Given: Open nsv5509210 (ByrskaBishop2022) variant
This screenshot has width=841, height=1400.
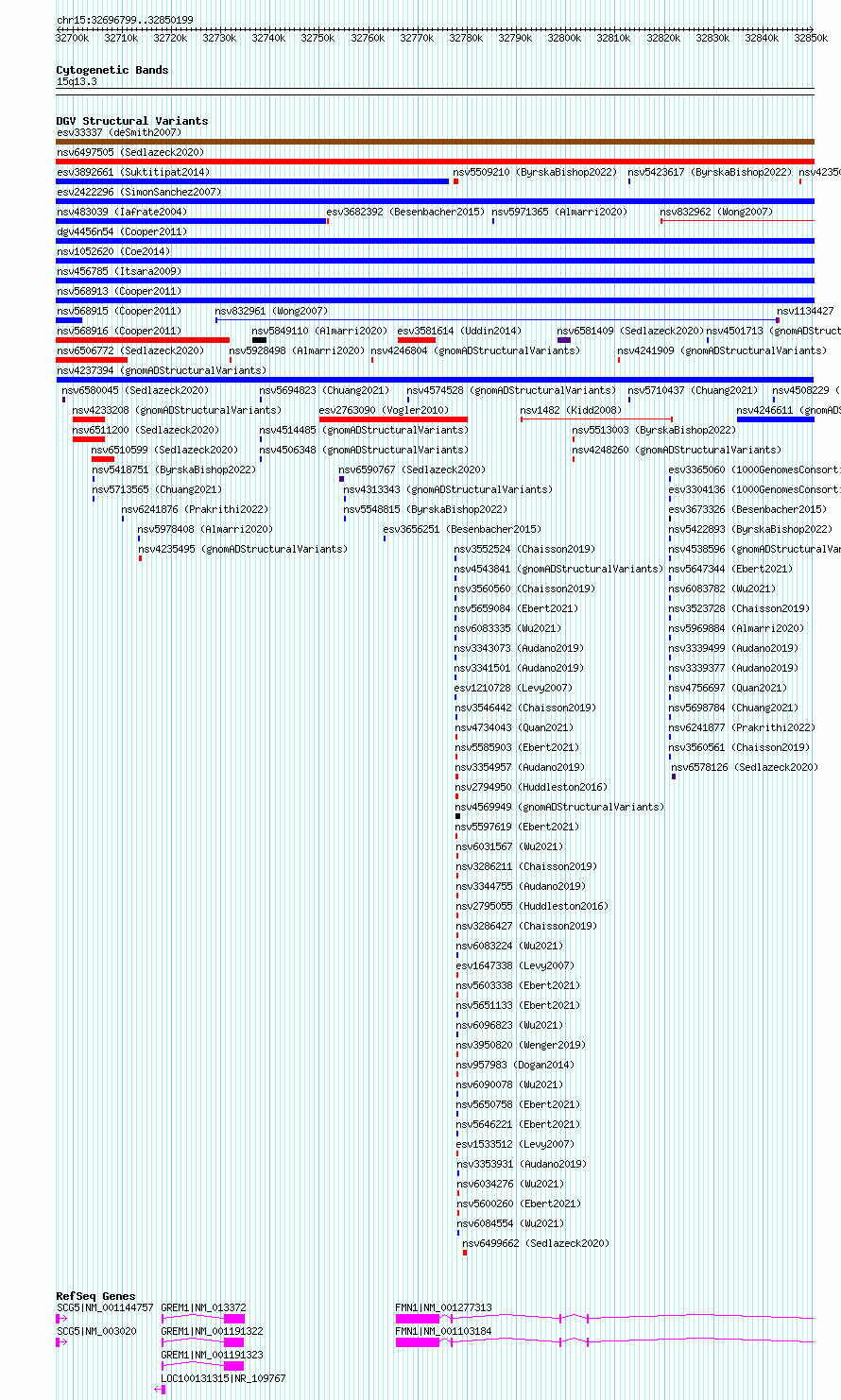Looking at the screenshot, I should (535, 172).
